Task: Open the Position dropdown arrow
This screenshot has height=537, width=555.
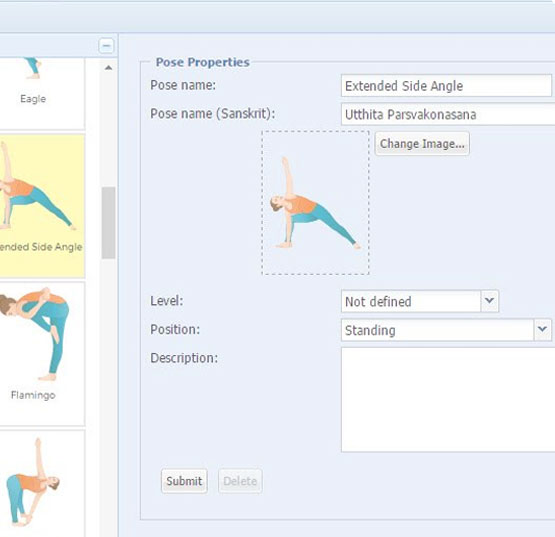Action: [x=542, y=330]
